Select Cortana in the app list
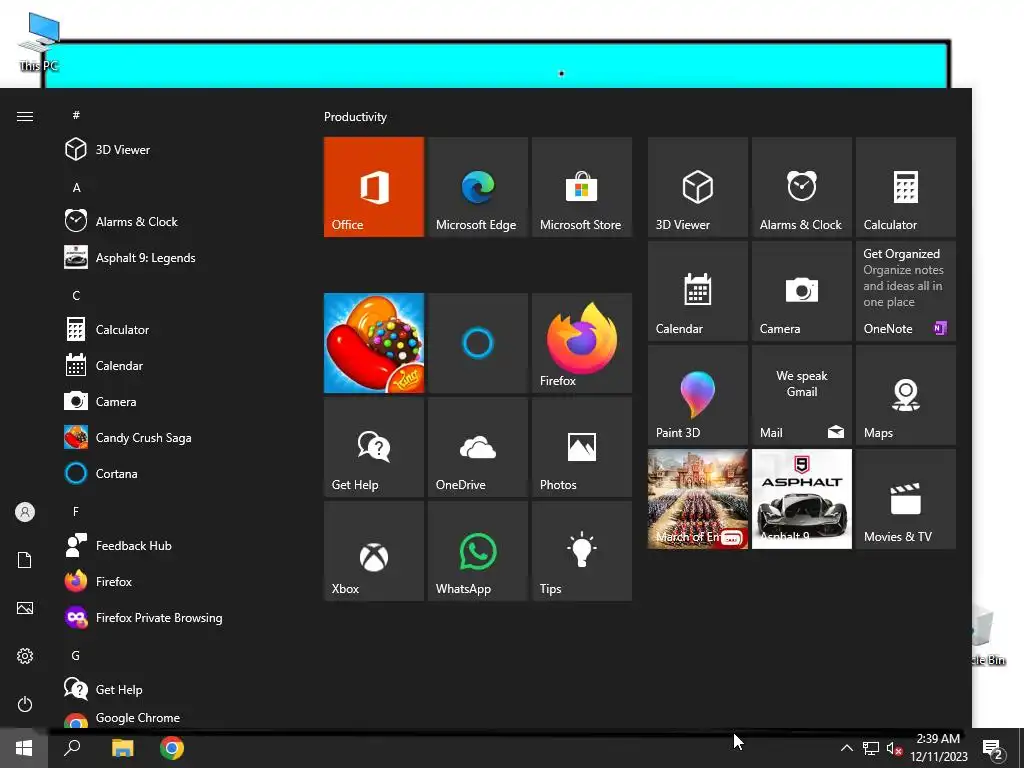Viewport: 1024px width, 768px height. tap(176, 473)
